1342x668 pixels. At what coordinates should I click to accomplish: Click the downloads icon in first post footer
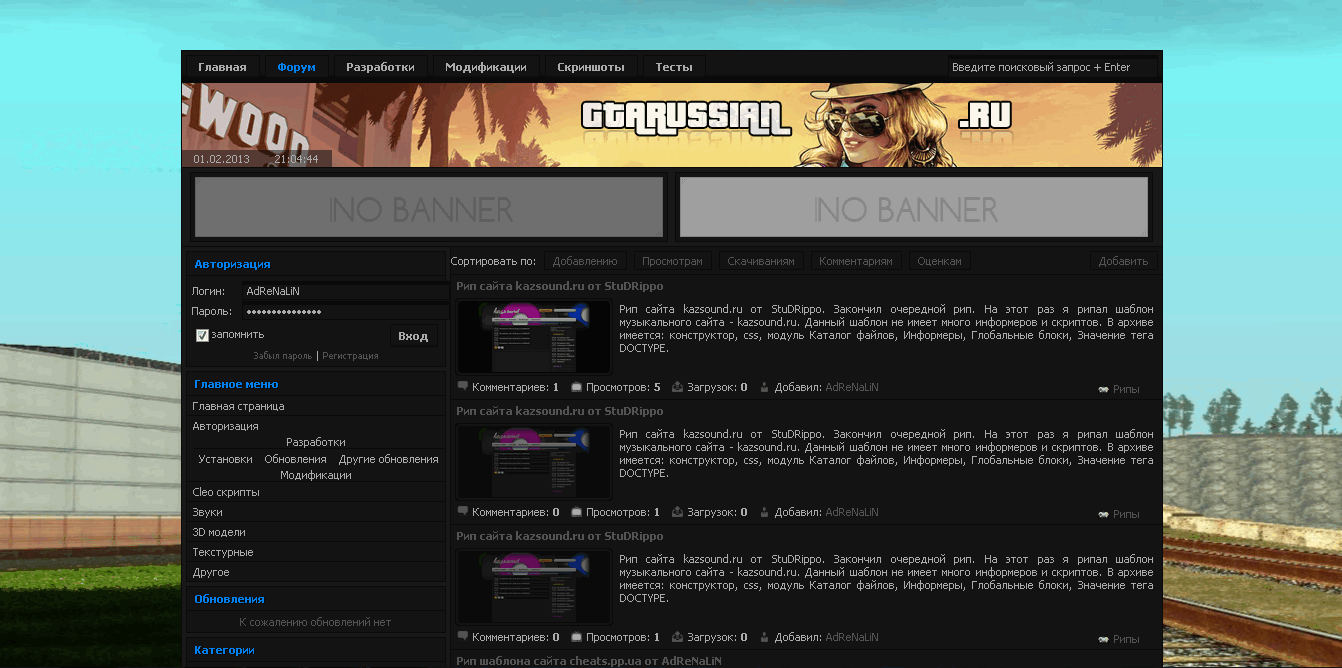click(678, 387)
